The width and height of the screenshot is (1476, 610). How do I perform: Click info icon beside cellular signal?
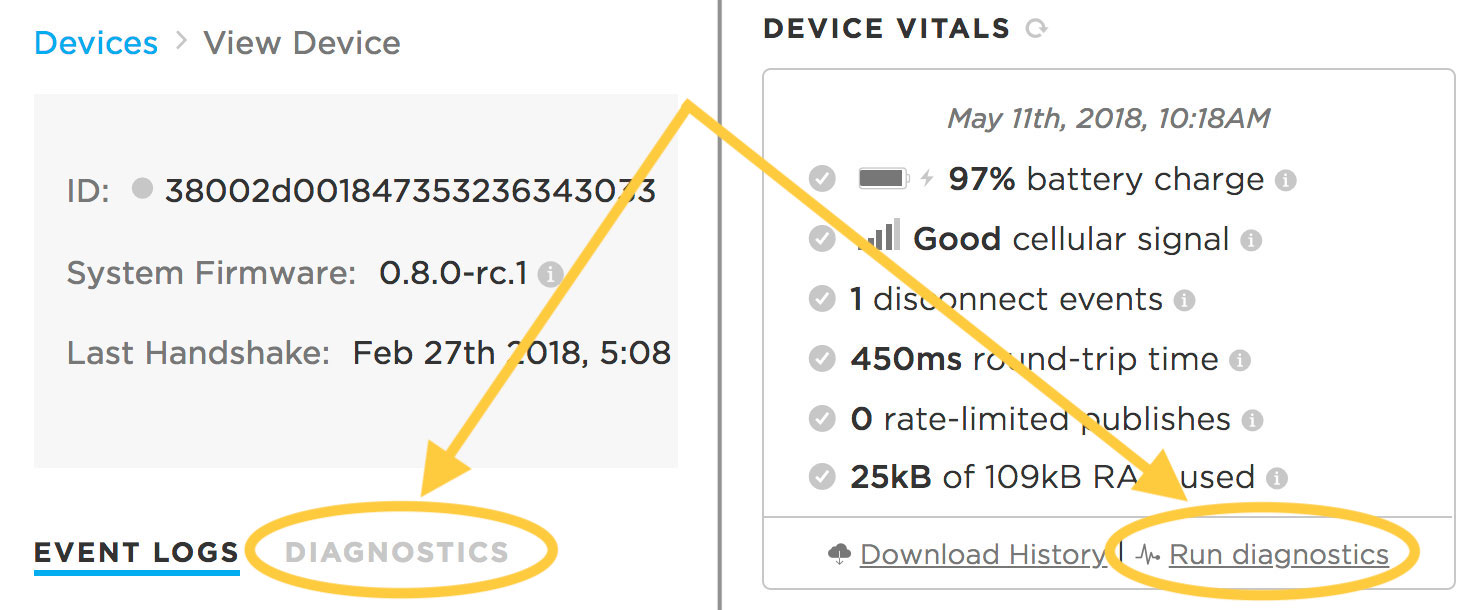point(1251,241)
